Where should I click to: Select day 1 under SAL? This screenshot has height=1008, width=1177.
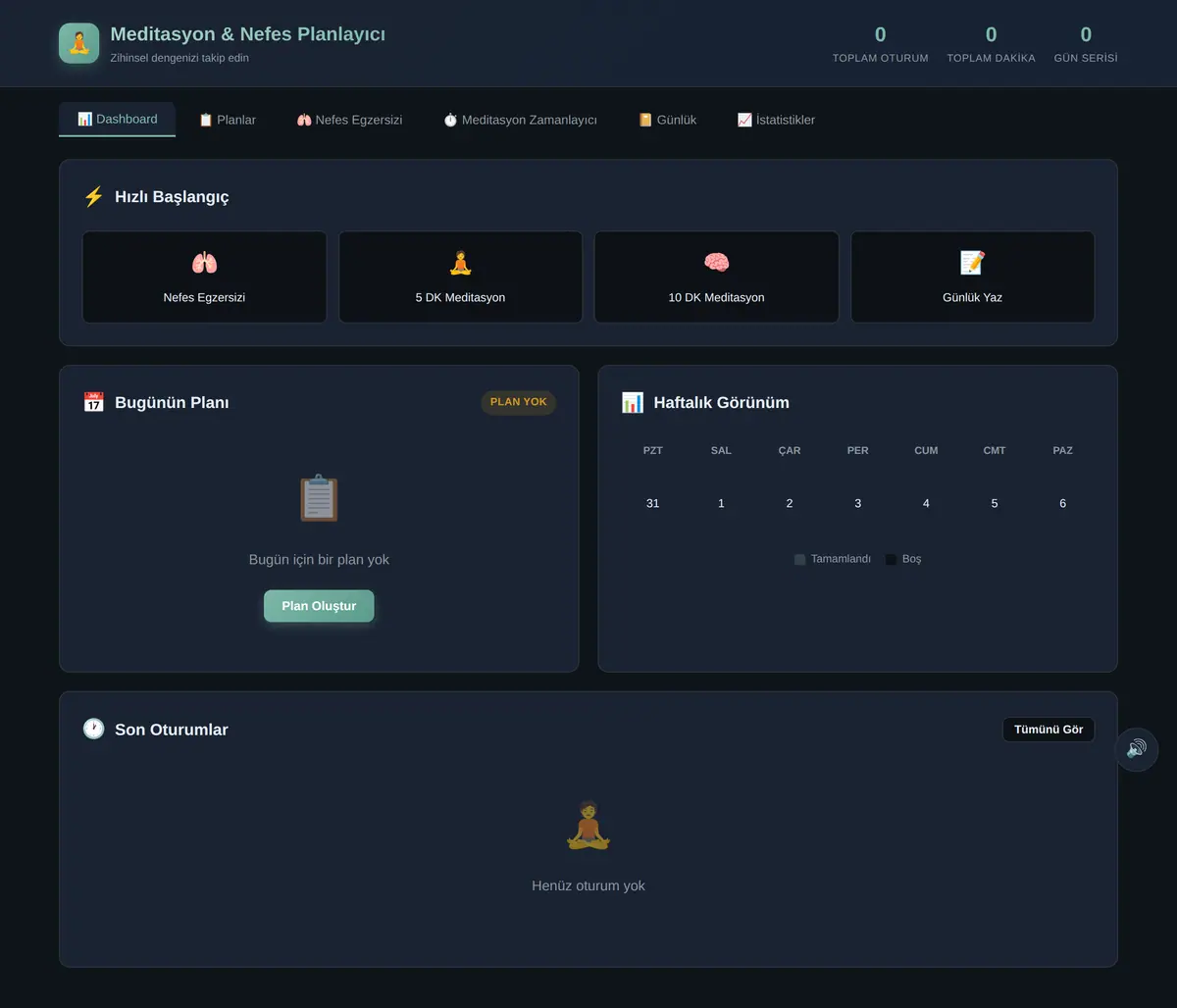[x=721, y=503]
